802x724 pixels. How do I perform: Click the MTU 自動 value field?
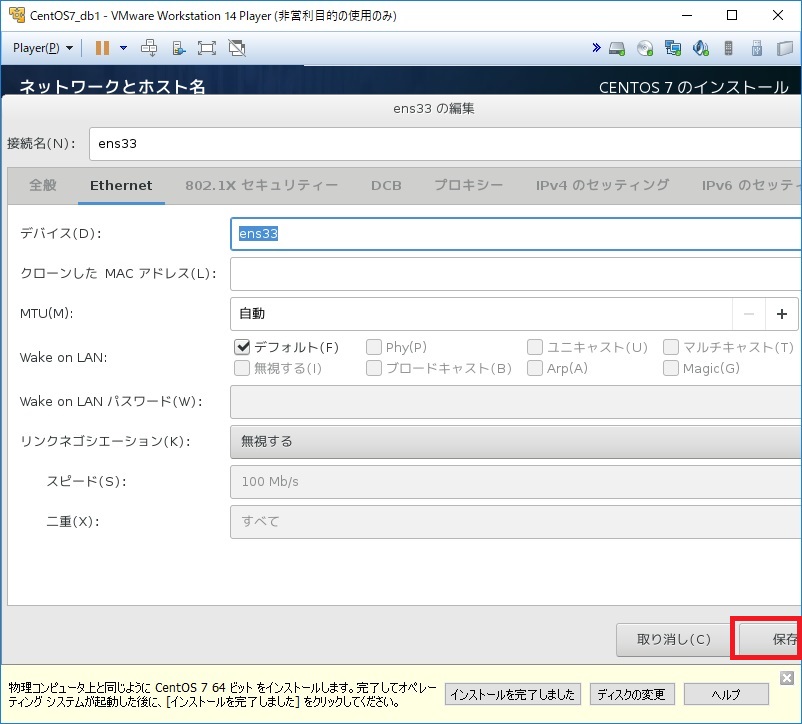coord(481,314)
